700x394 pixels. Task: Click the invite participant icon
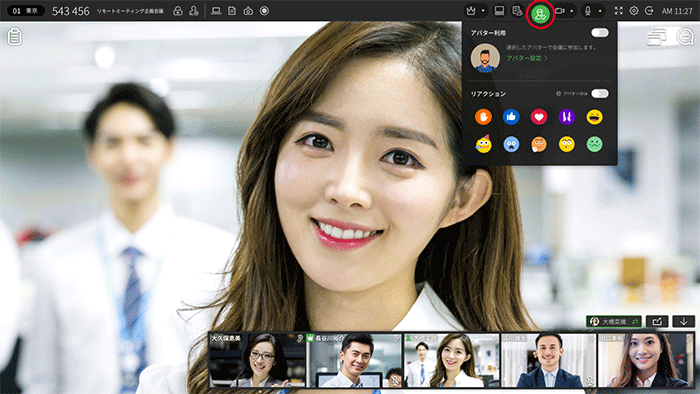click(x=194, y=11)
